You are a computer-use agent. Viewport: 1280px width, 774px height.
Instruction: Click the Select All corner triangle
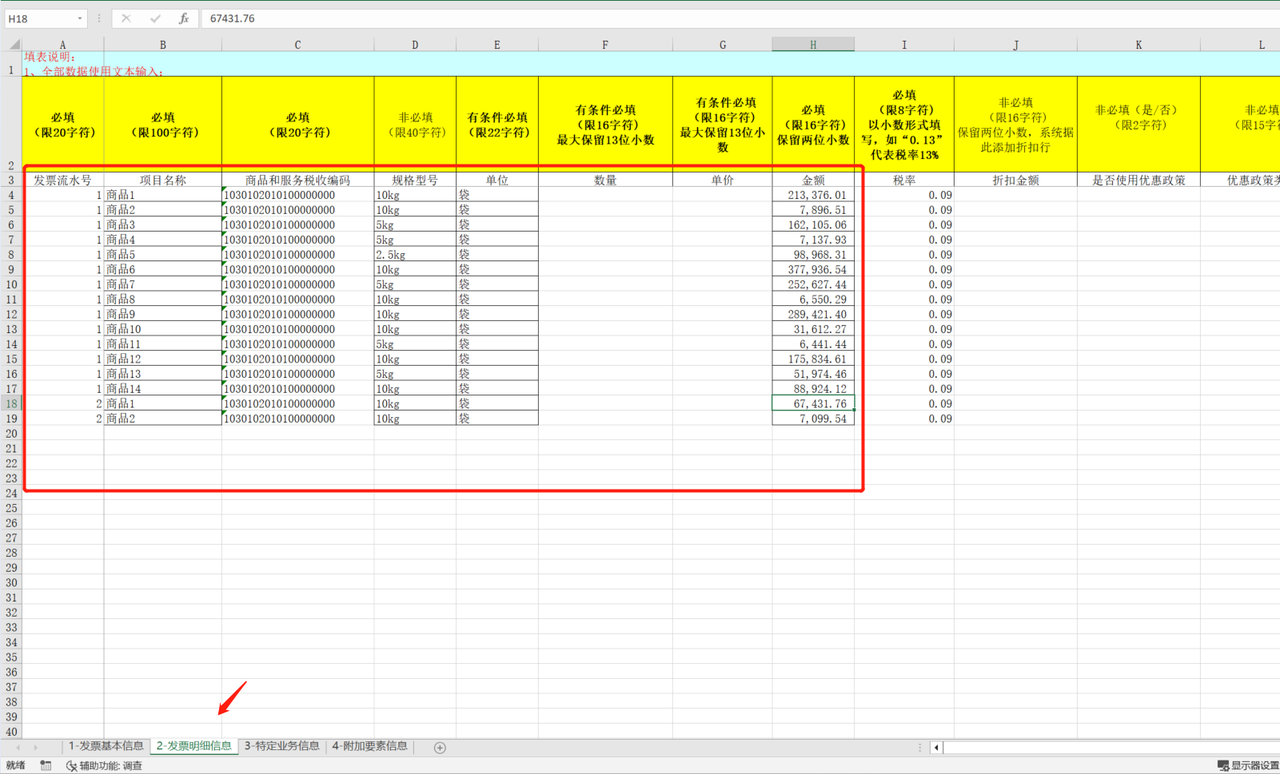click(x=13, y=45)
